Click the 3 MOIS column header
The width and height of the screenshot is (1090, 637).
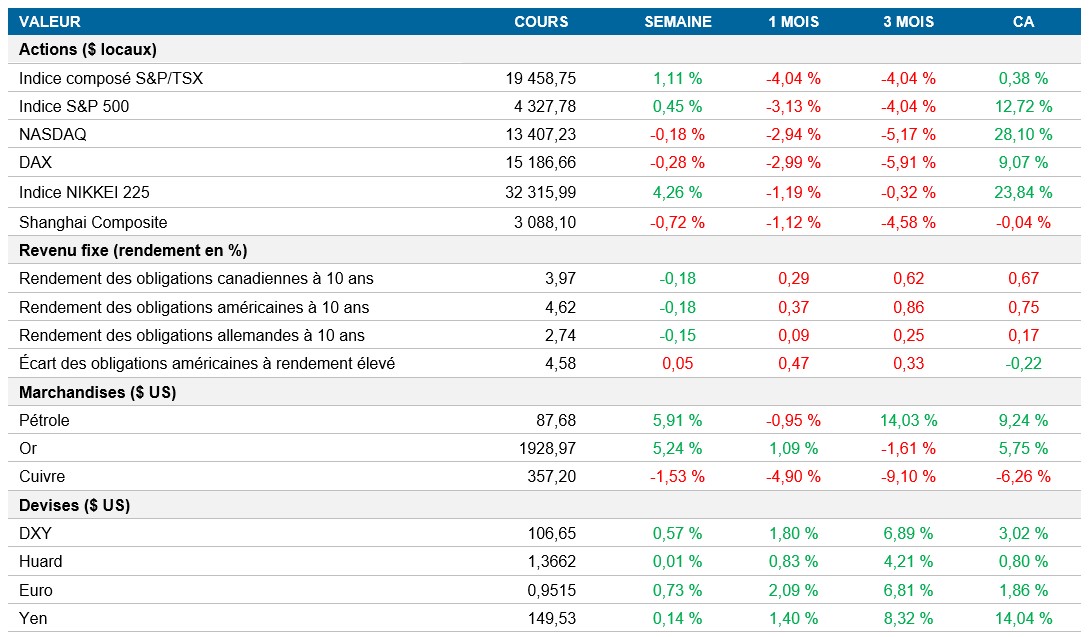[908, 21]
